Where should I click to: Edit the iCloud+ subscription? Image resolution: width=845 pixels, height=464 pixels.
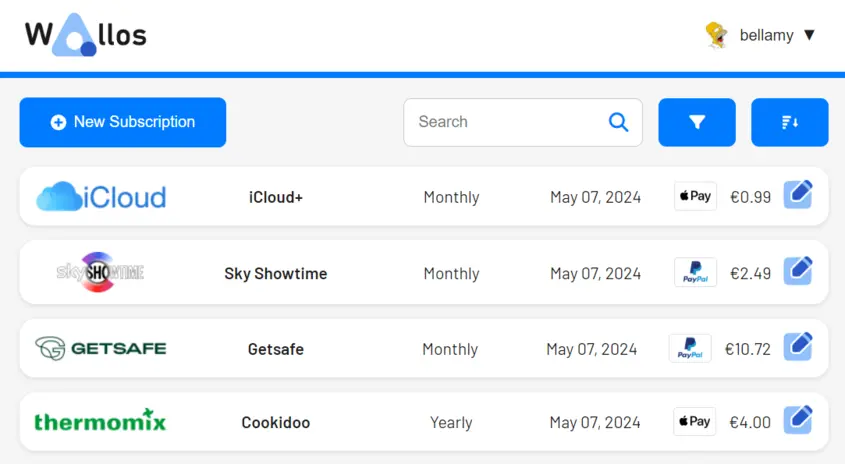coord(797,195)
